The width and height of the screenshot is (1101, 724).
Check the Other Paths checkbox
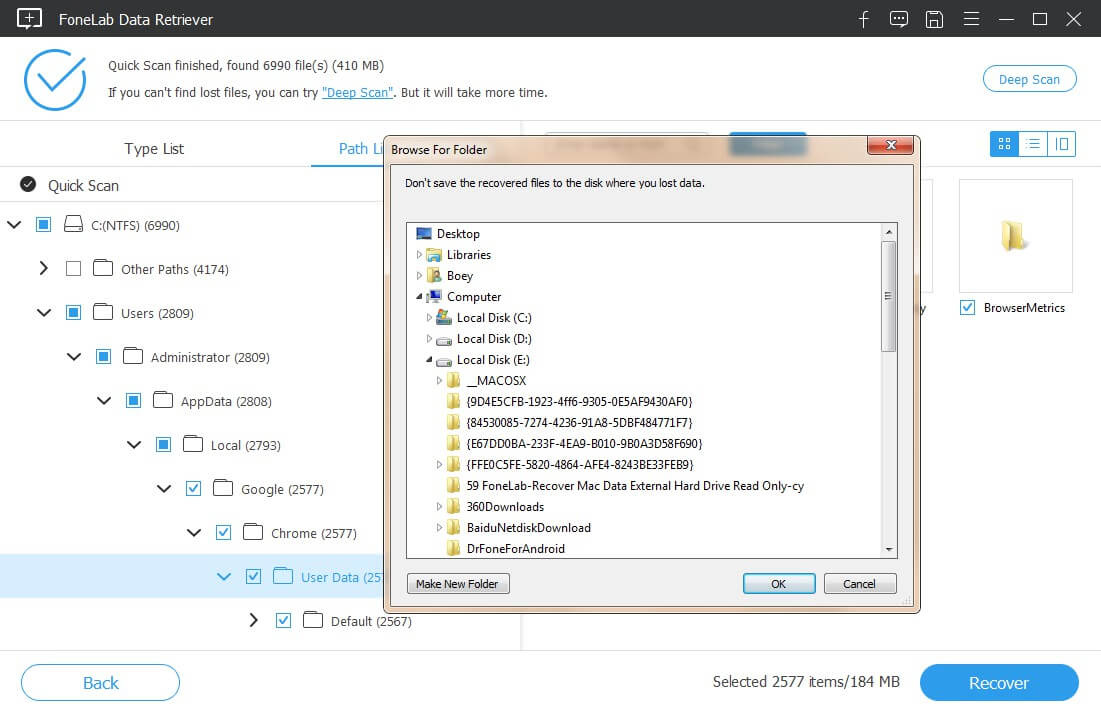point(73,269)
